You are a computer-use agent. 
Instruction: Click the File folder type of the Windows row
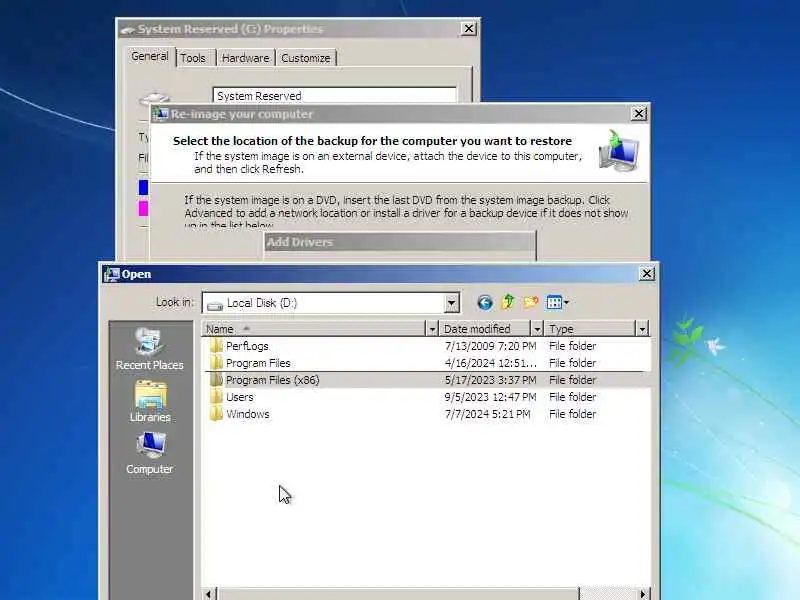(x=572, y=414)
